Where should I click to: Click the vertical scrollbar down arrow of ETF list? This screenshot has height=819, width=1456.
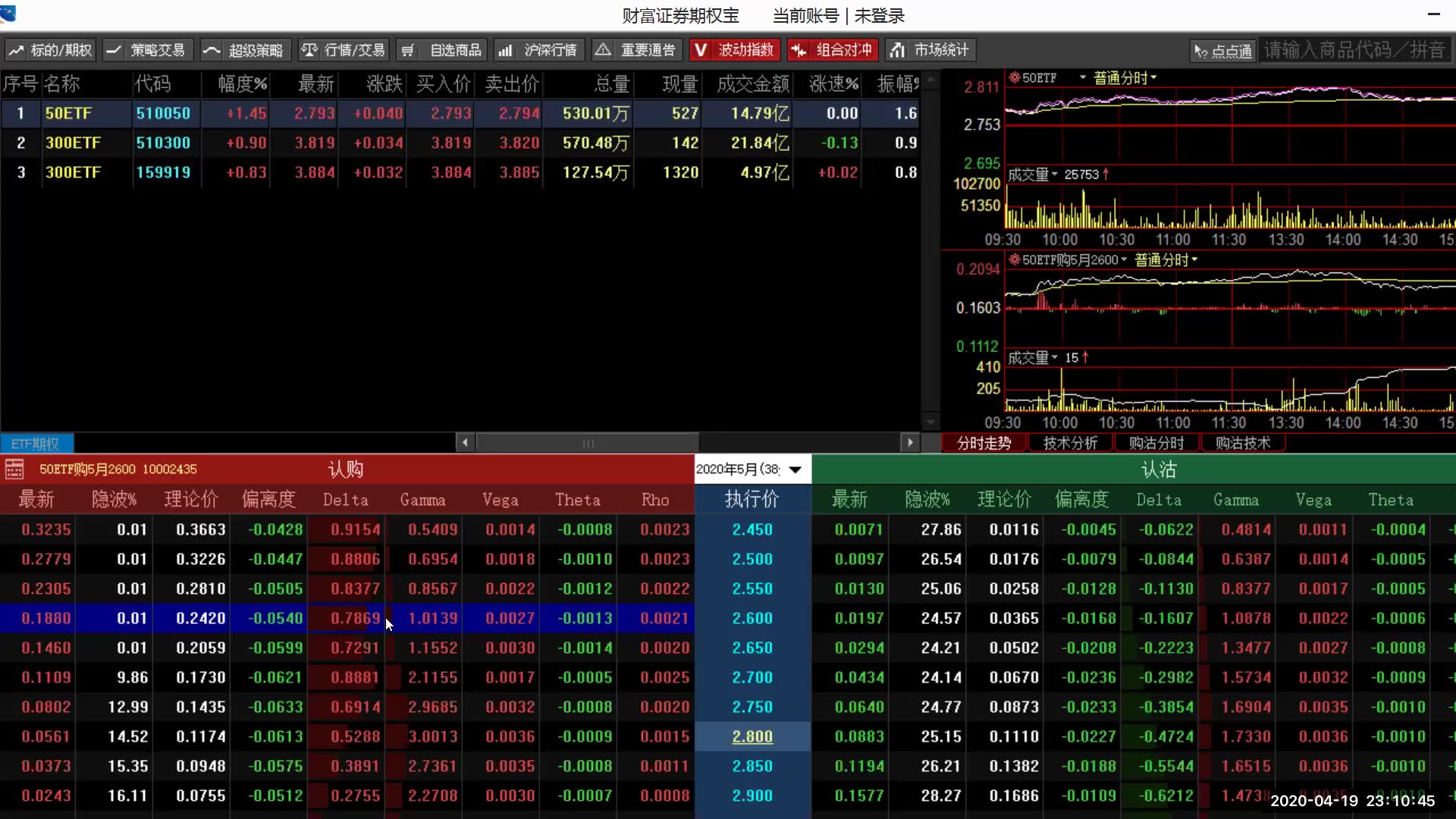930,422
